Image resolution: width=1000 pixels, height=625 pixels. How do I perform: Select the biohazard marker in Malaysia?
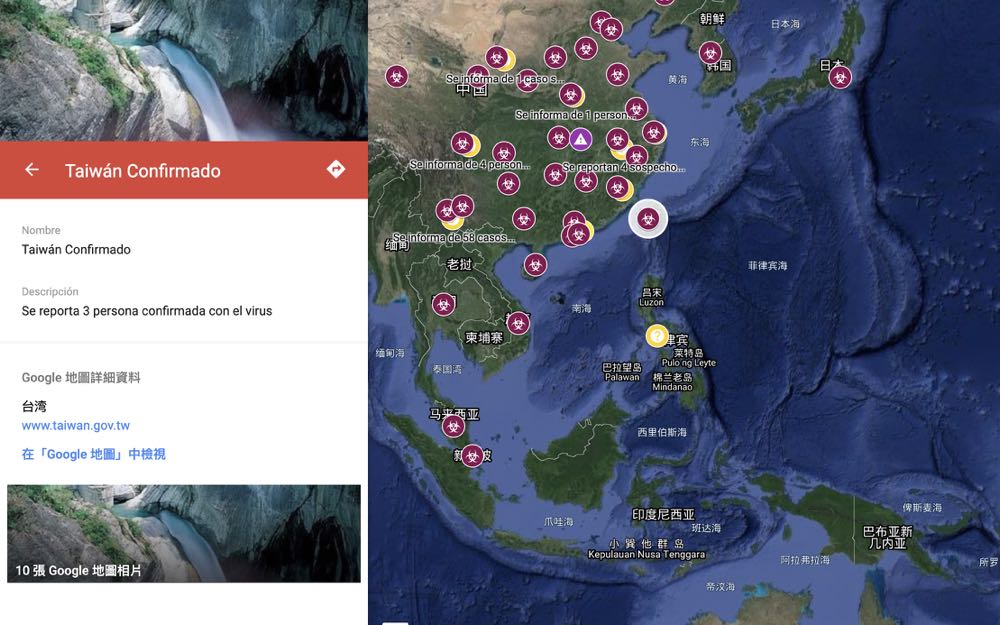[453, 426]
